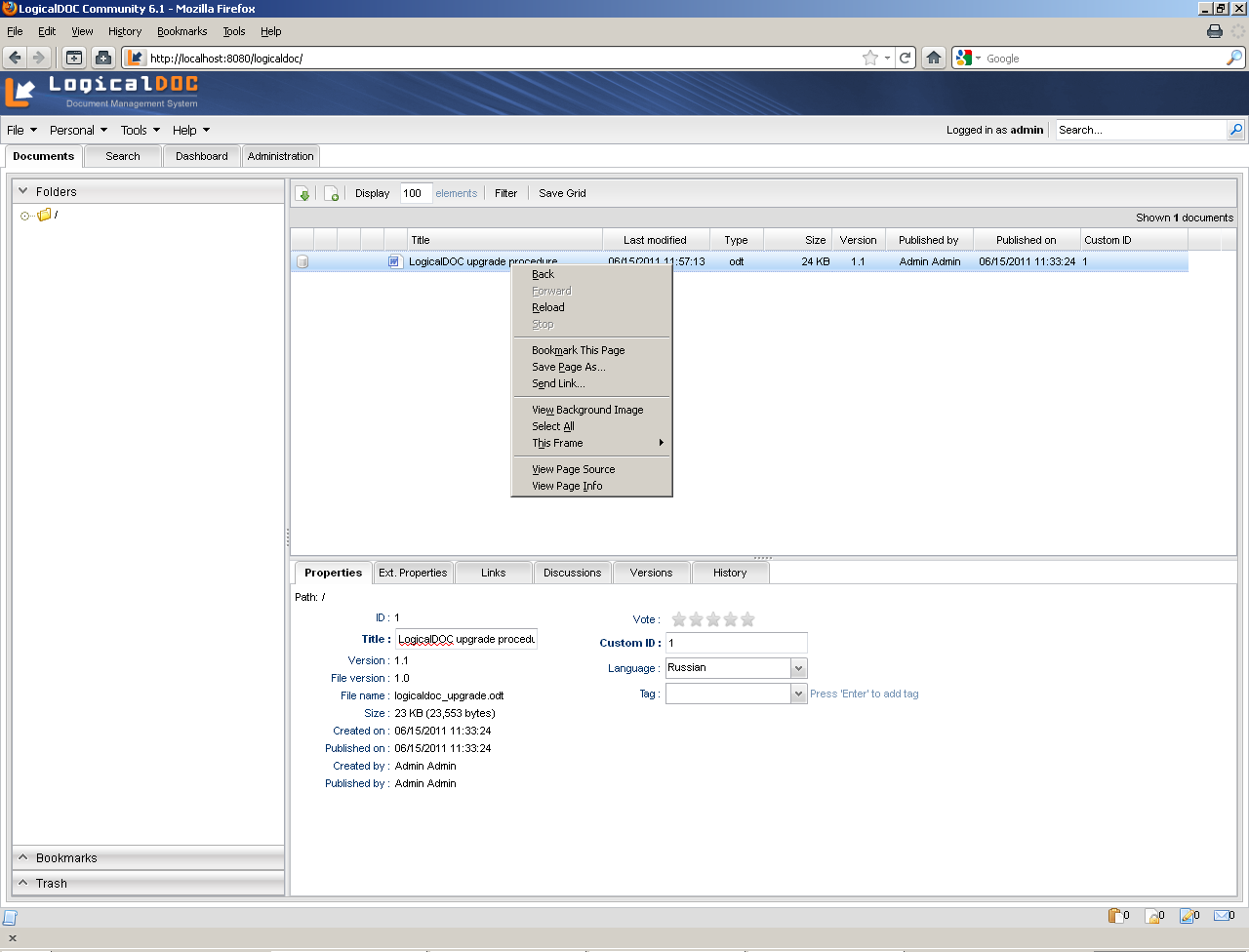
Task: Click the Reload icon in address bar
Action: coord(905,58)
